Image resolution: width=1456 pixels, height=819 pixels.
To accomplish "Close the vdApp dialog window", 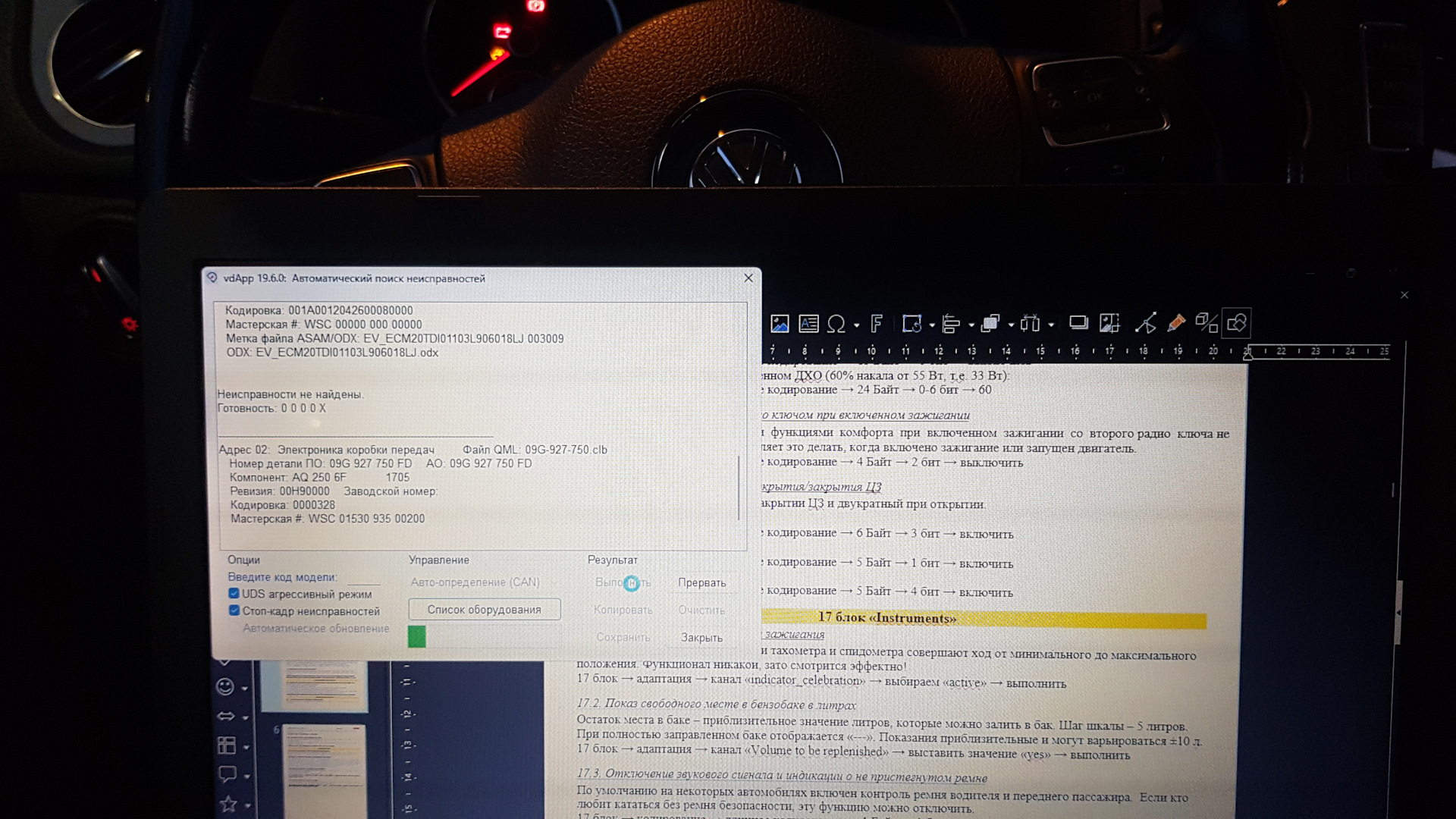I will [x=748, y=278].
